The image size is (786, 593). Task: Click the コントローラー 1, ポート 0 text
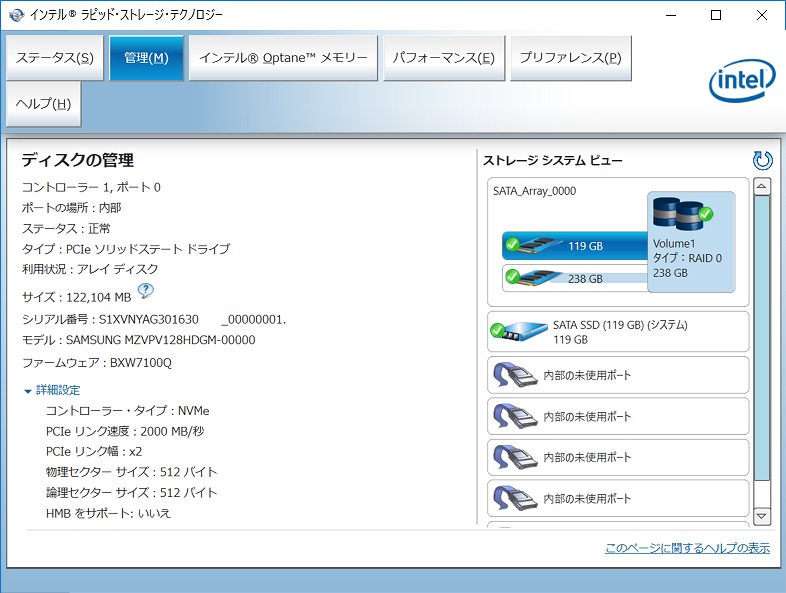coord(91,187)
